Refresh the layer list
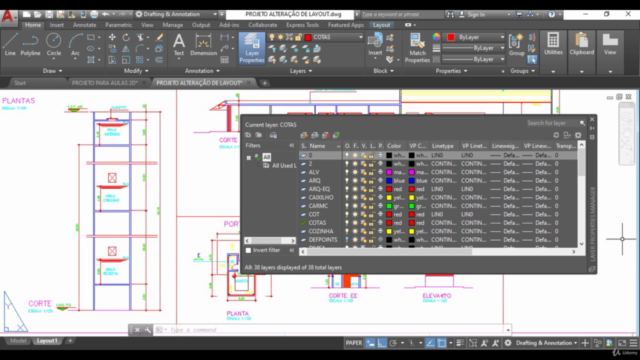 556,135
